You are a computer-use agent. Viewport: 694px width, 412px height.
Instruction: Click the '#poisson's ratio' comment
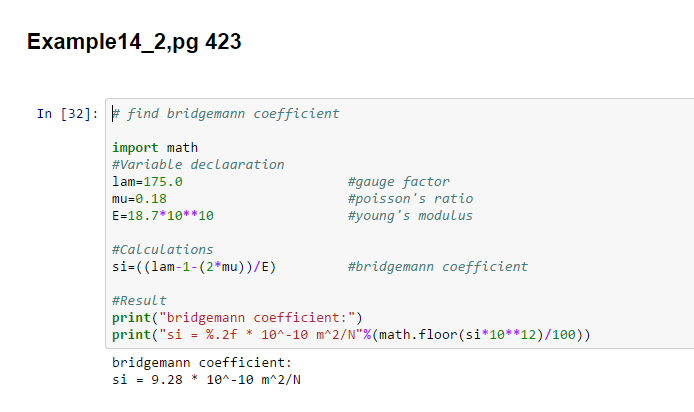tap(410, 199)
